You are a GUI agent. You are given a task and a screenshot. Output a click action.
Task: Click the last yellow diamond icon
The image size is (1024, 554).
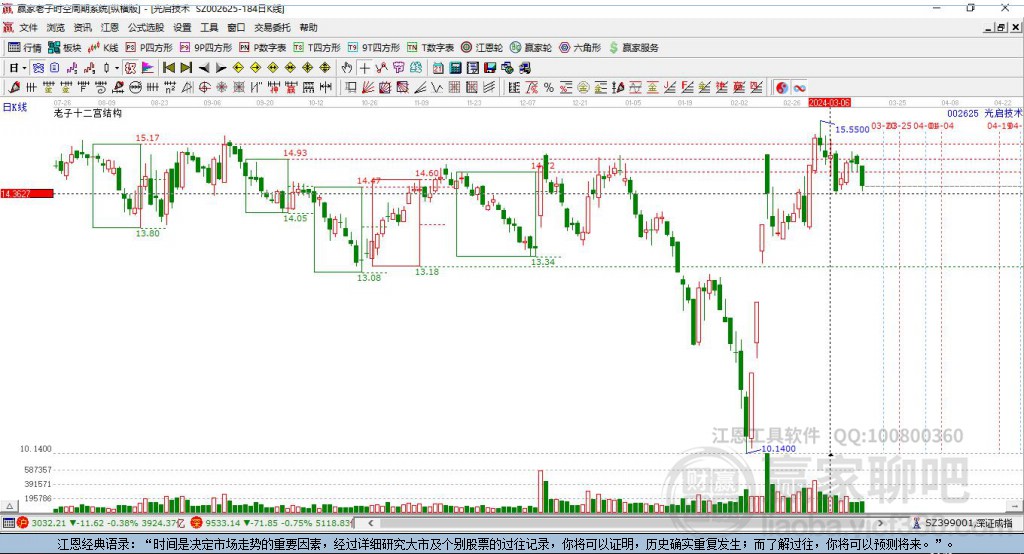tap(325, 68)
